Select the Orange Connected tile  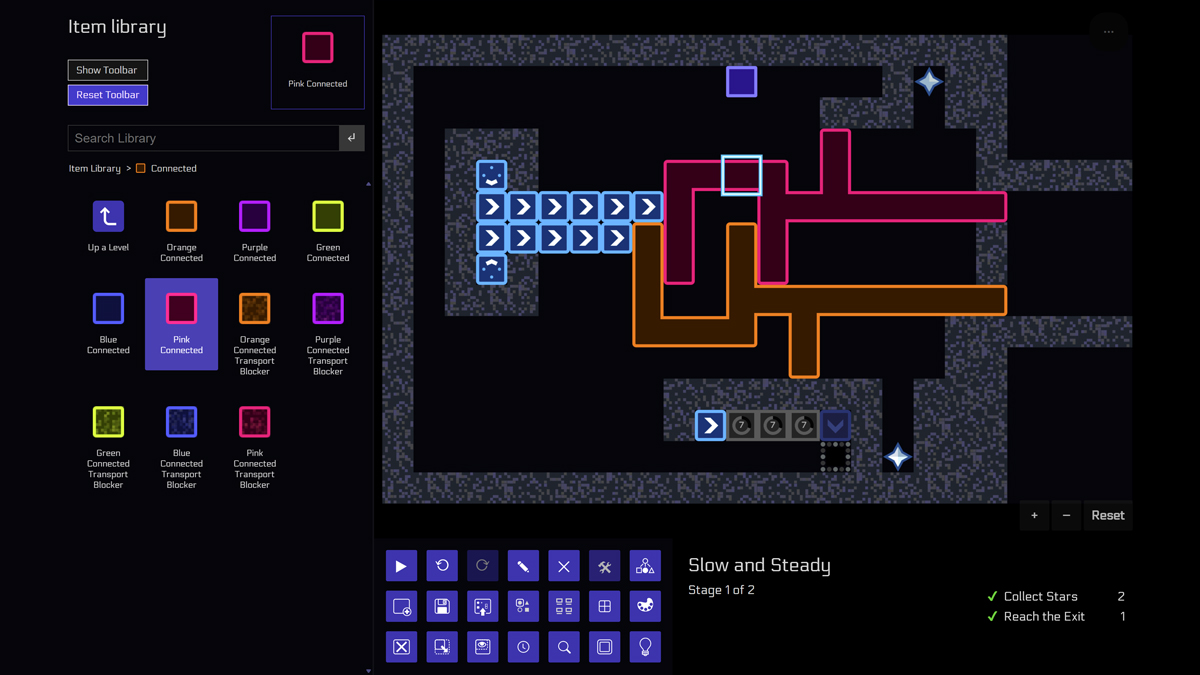pos(181,215)
